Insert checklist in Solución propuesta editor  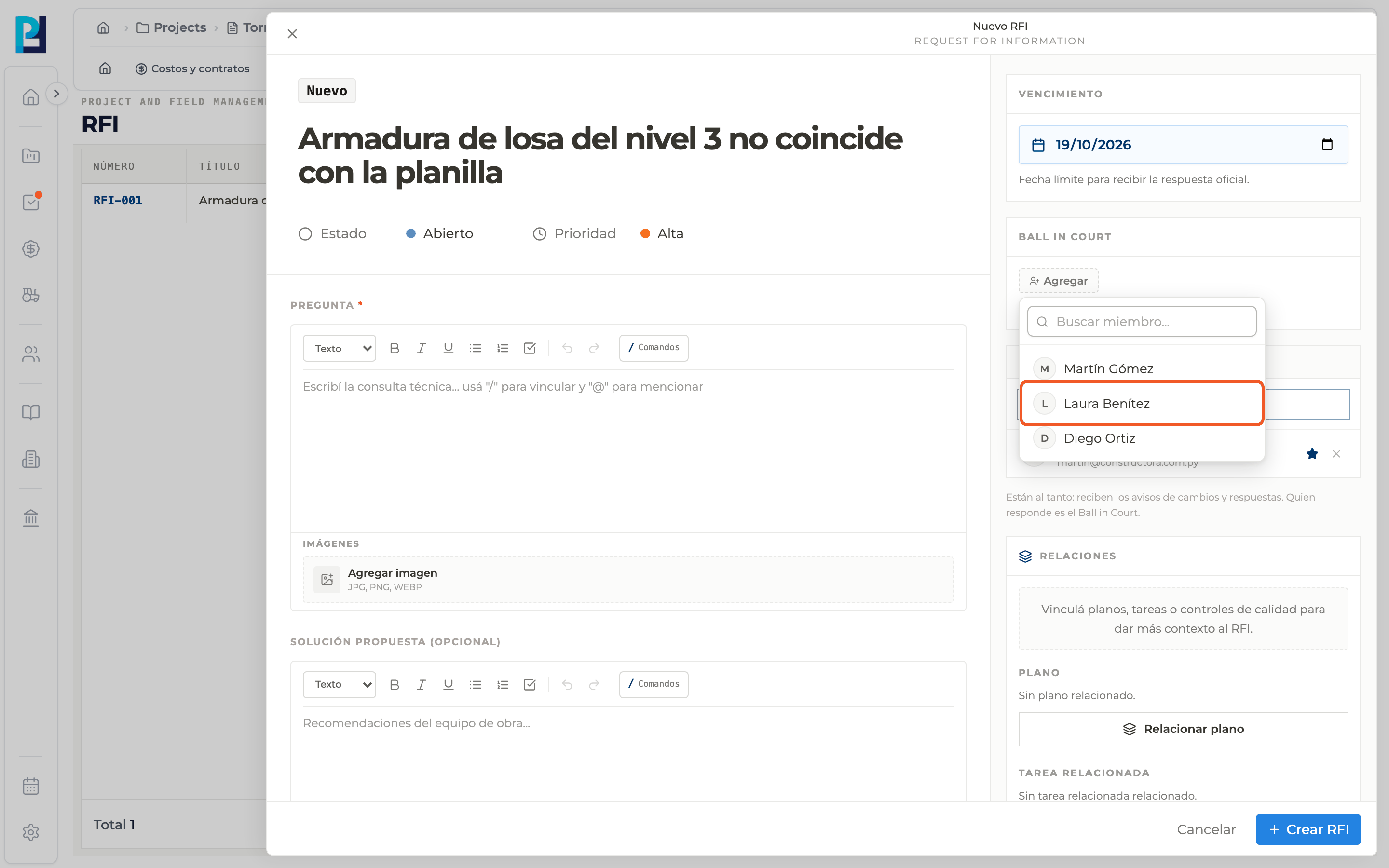pyautogui.click(x=530, y=684)
